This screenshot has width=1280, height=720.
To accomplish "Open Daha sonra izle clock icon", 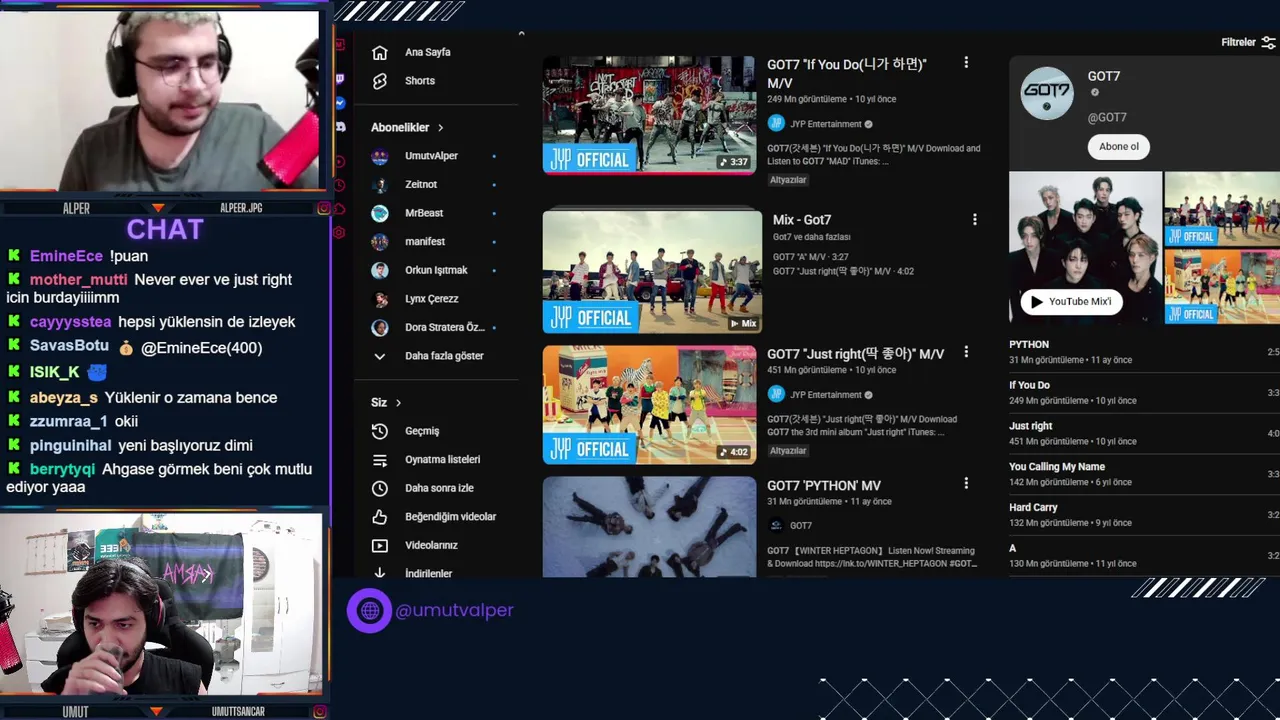I will (x=380, y=488).
